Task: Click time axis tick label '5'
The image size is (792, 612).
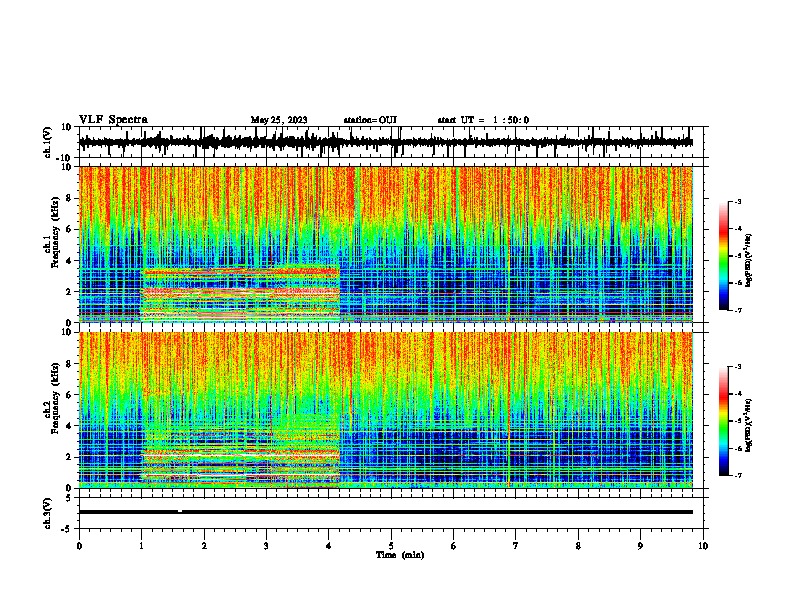Action: [x=391, y=545]
